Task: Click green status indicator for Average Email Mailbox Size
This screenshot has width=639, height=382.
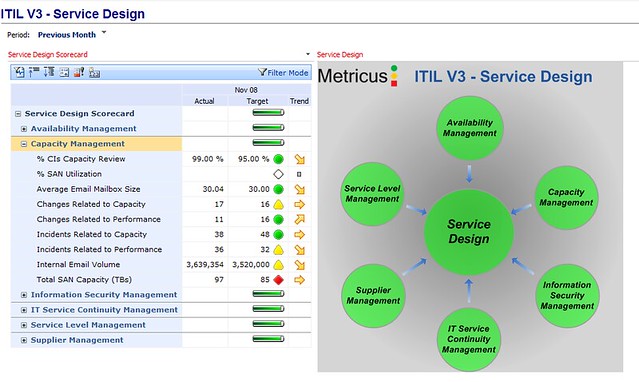Action: coord(278,189)
